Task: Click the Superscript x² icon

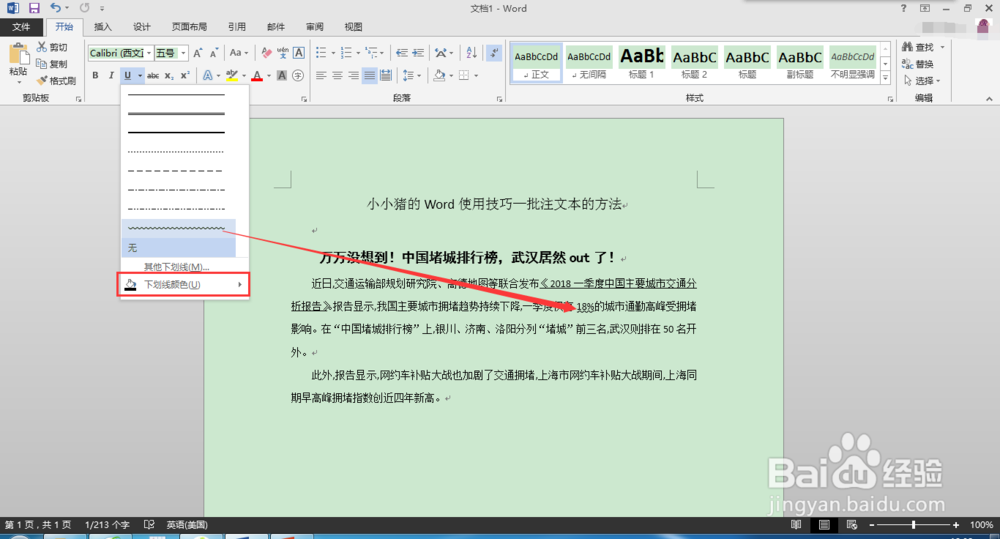Action: point(184,75)
